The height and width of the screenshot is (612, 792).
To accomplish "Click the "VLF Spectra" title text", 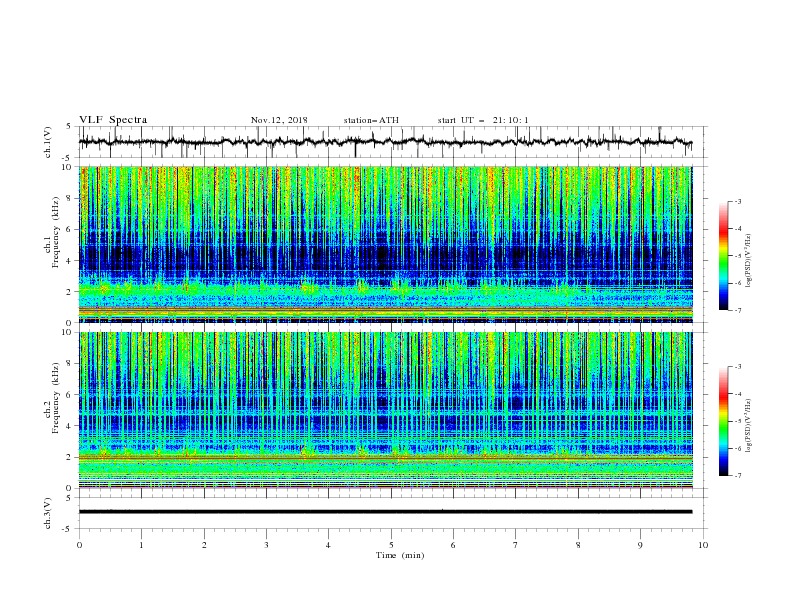I will (113, 120).
